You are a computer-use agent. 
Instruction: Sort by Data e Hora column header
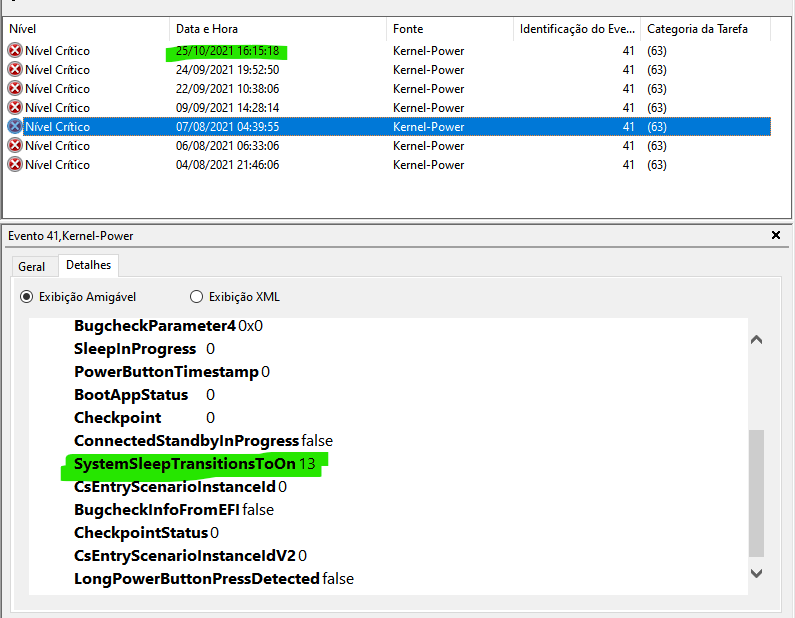pyautogui.click(x=278, y=29)
